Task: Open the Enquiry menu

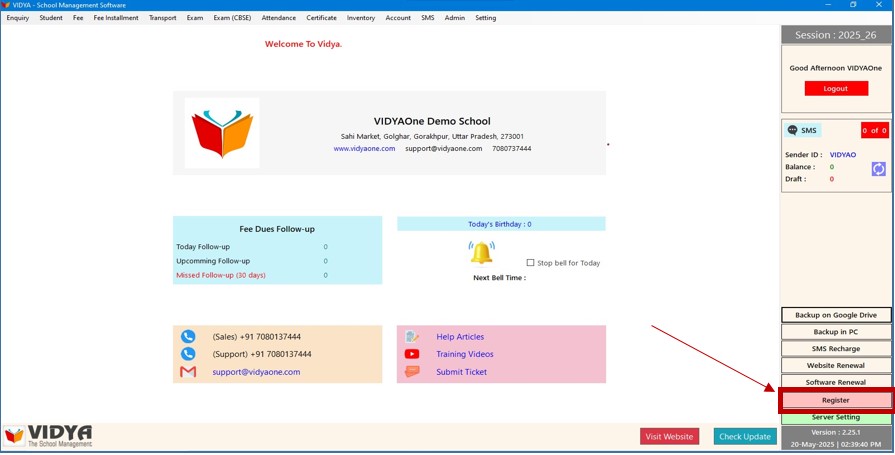Action: coord(18,18)
